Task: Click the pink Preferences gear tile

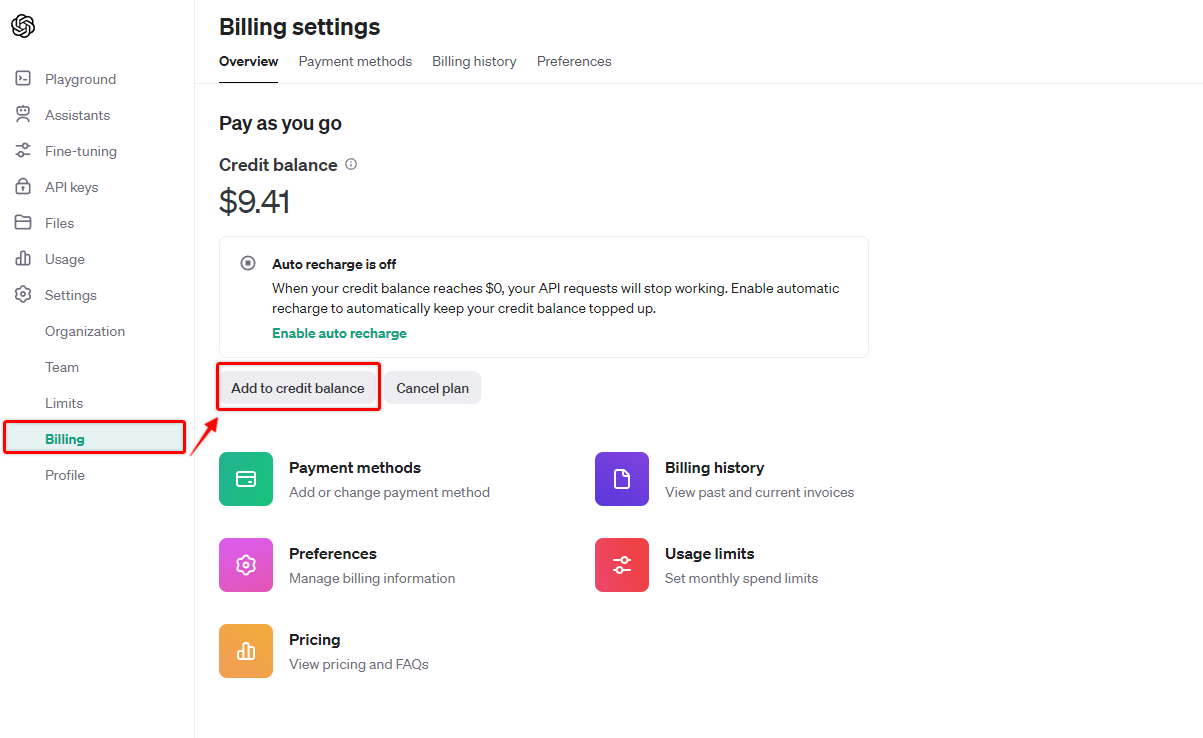Action: tap(246, 565)
